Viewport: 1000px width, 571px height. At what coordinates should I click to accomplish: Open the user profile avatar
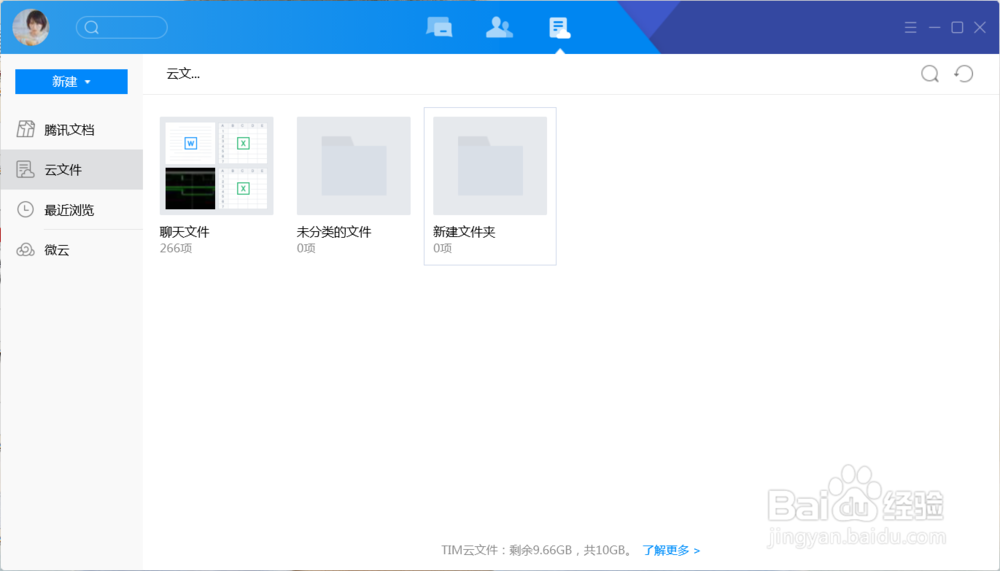tap(31, 27)
